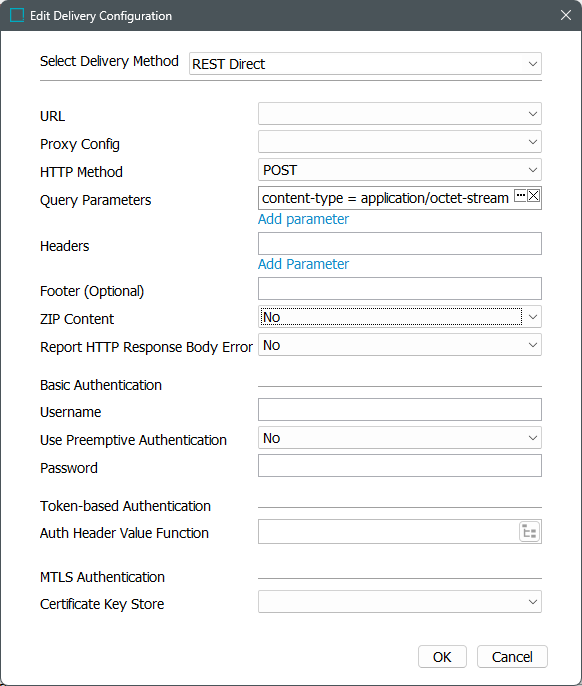Remove the content-type query parameter with its X icon
The image size is (582, 686).
pos(533,196)
